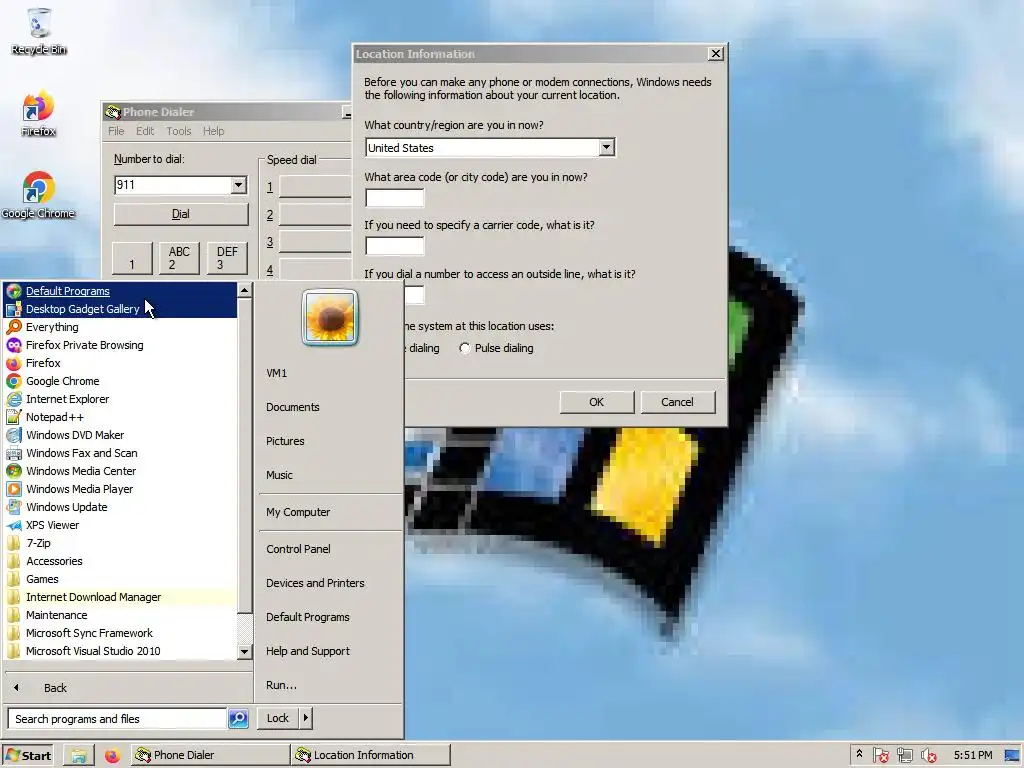Open Control Panel from the Start menu
1024x768 pixels.
point(298,549)
